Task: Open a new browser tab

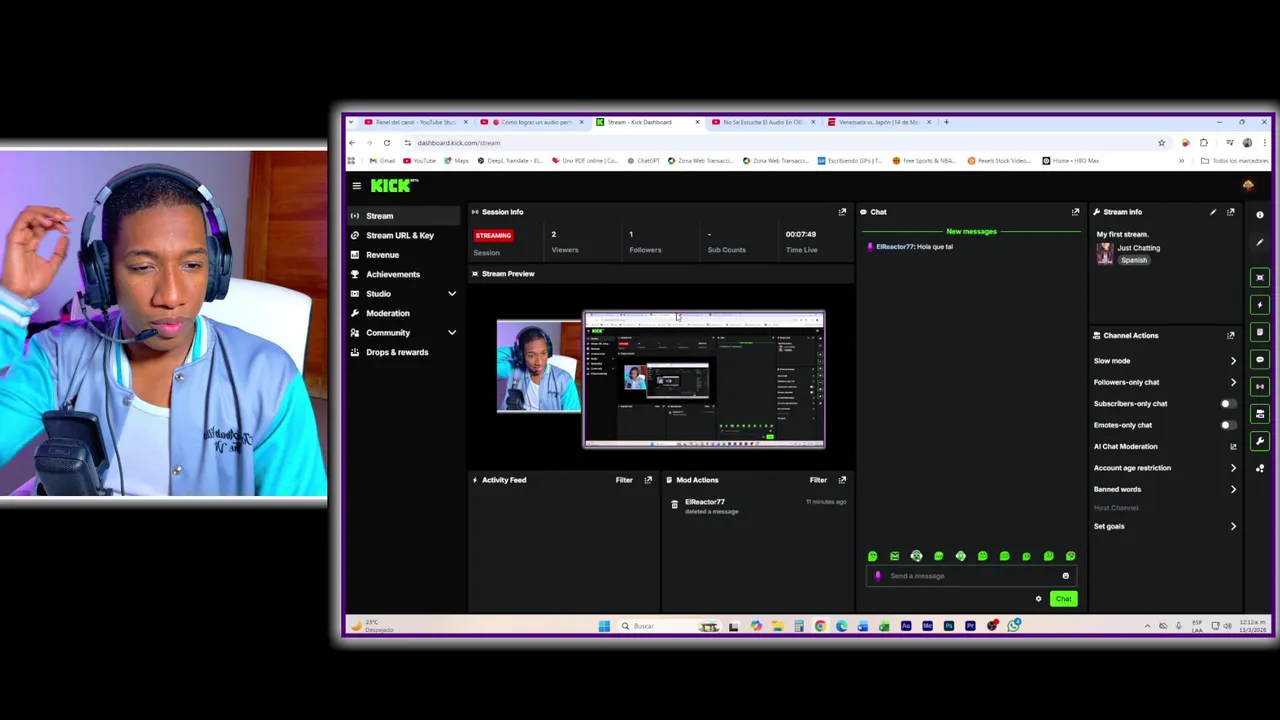Action: [x=946, y=122]
